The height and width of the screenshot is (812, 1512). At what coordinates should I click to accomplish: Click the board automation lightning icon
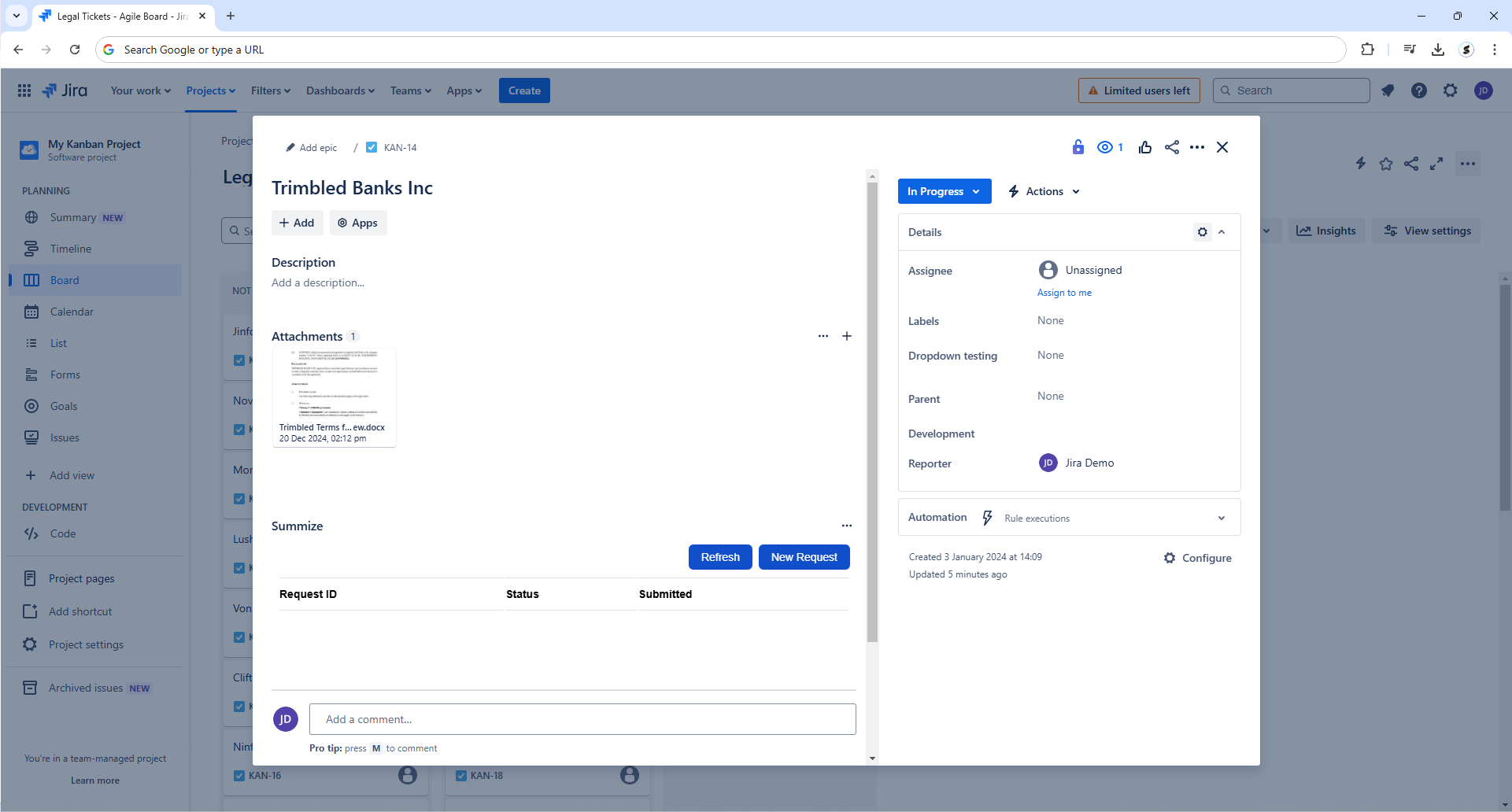point(1361,164)
